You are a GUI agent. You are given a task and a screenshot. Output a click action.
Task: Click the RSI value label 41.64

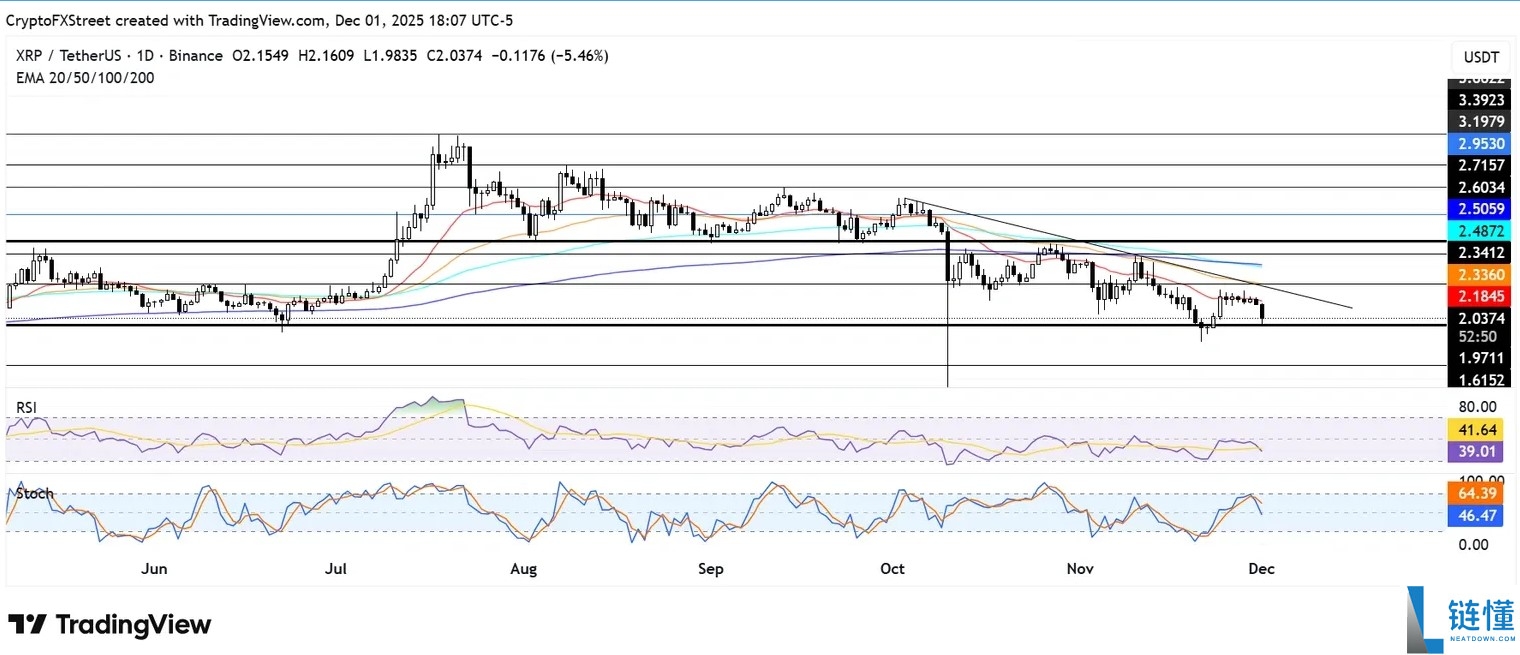click(1476, 428)
